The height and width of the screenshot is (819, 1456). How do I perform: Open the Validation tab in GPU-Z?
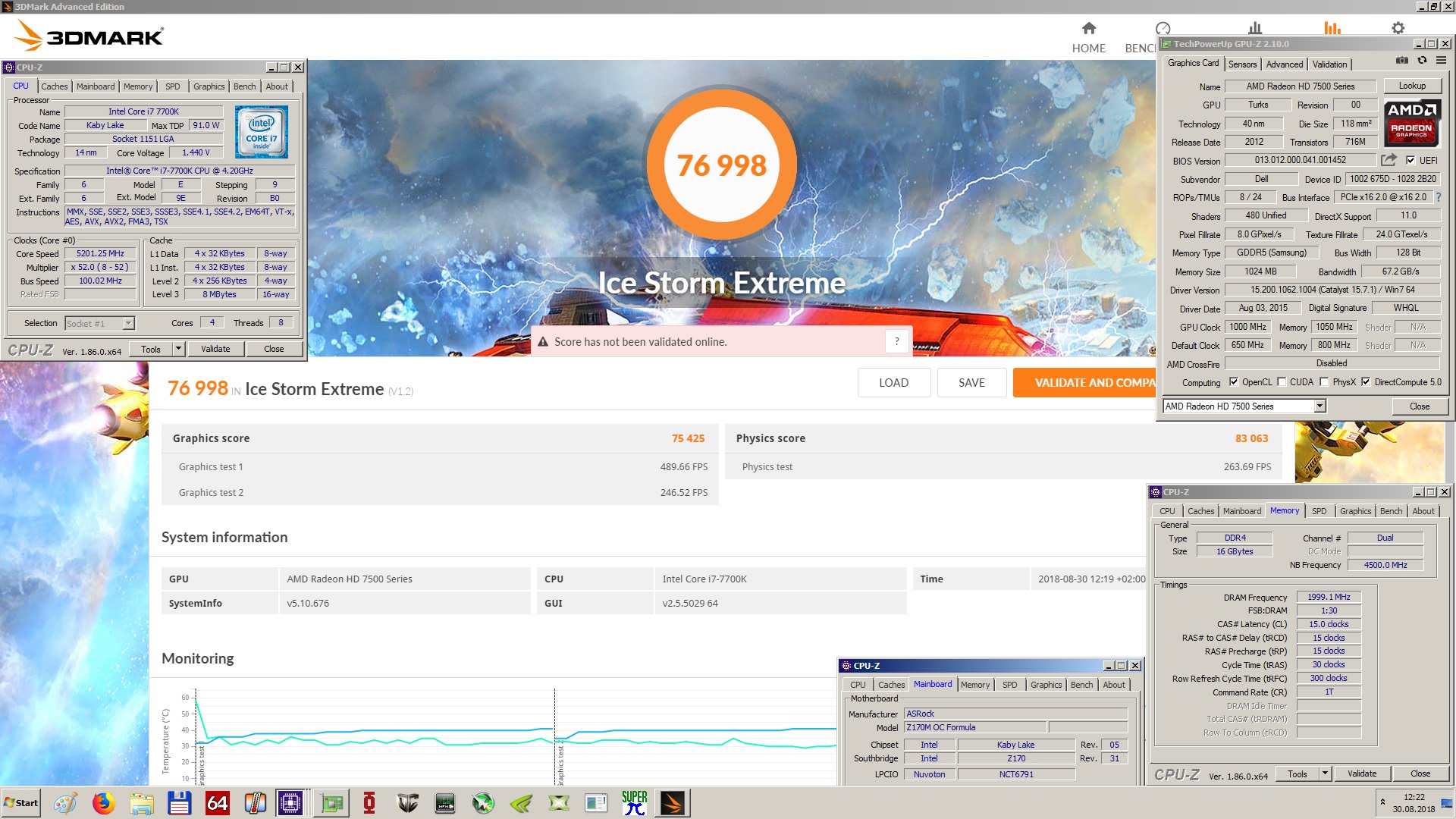[x=1330, y=64]
